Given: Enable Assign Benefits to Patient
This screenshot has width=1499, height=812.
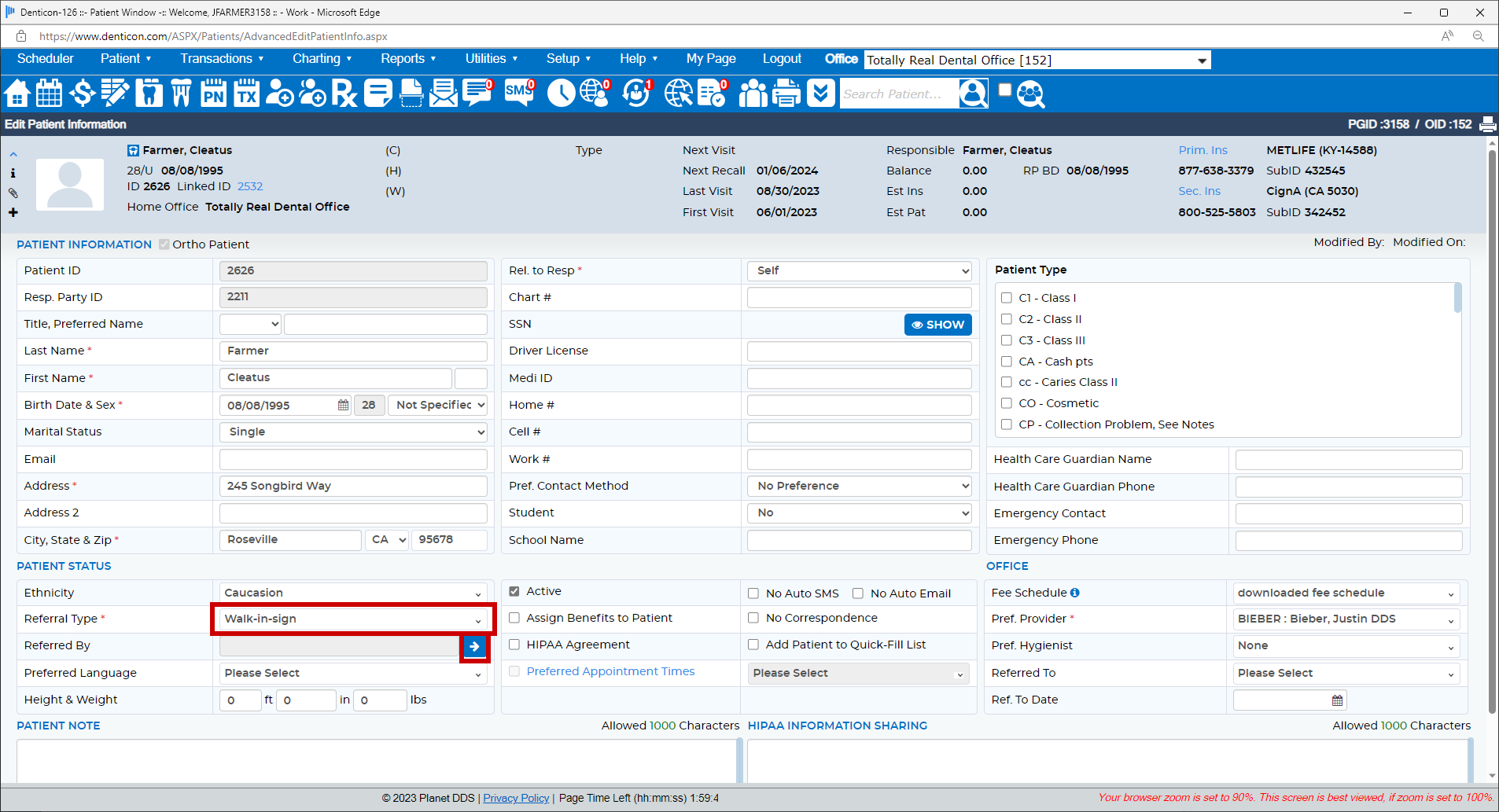Looking at the screenshot, I should click(x=514, y=618).
